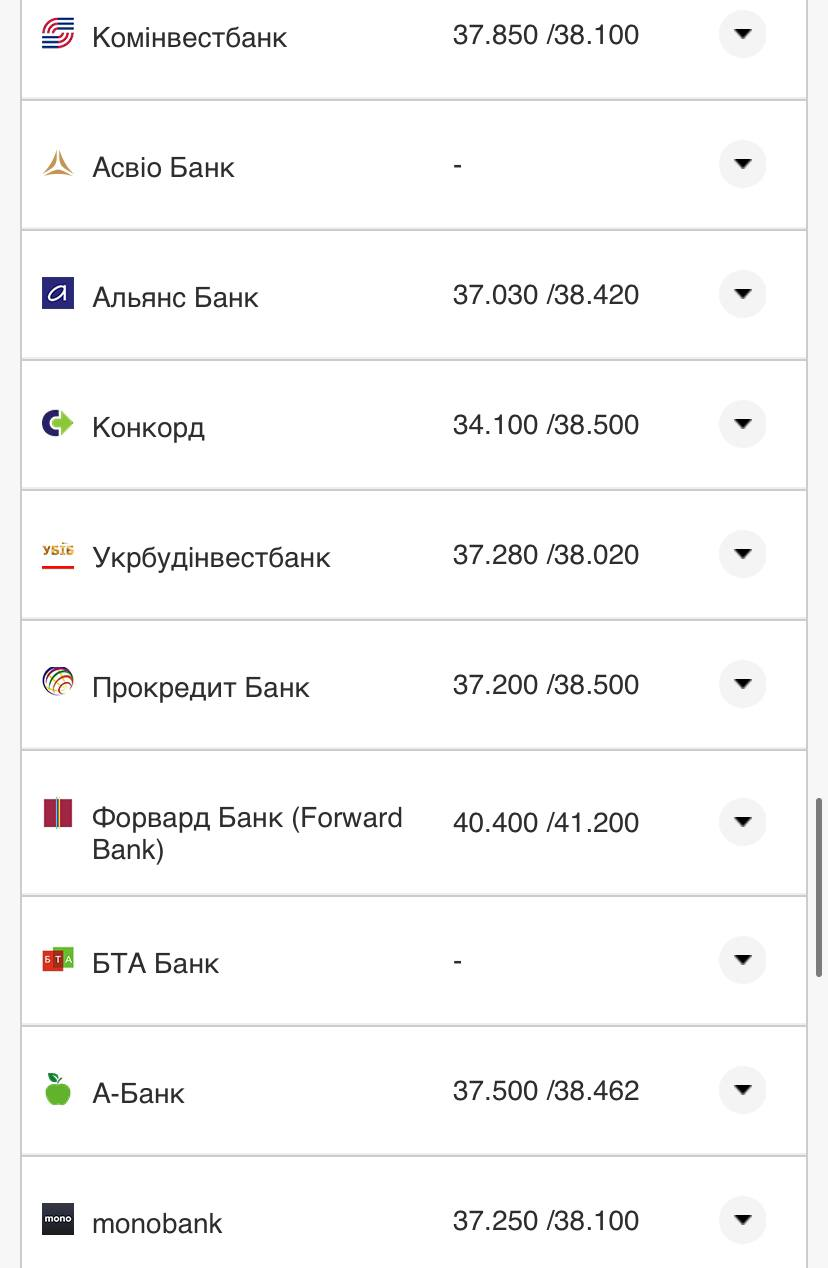Click the БТА Банк name
Viewport: 828px width, 1268px height.
tap(155, 963)
